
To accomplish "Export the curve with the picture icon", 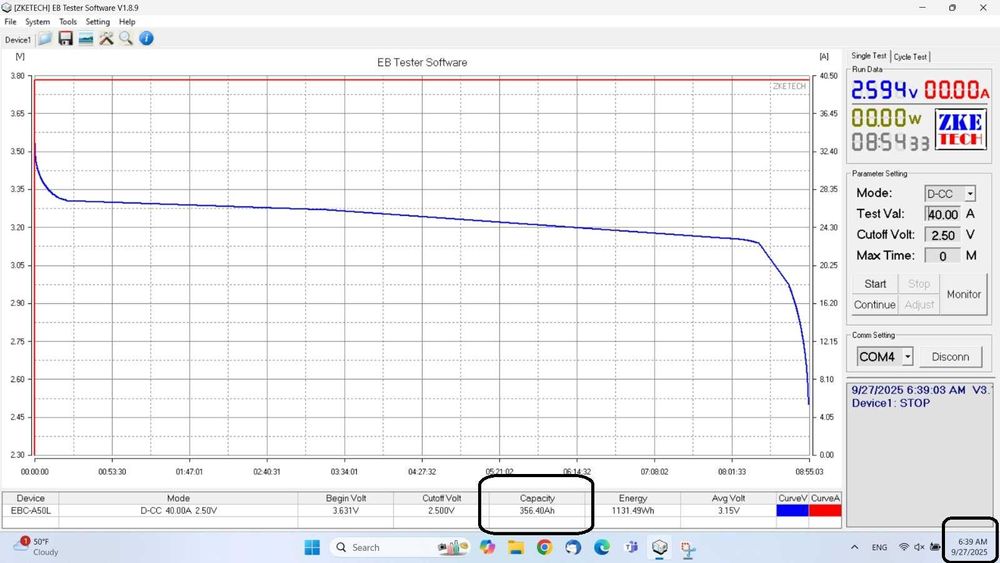I will [85, 39].
